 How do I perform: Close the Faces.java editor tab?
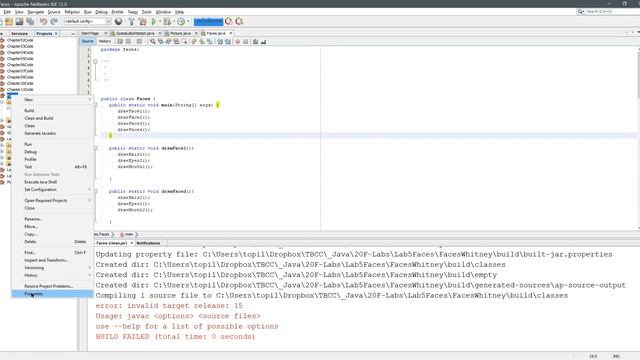pyautogui.click(x=231, y=33)
